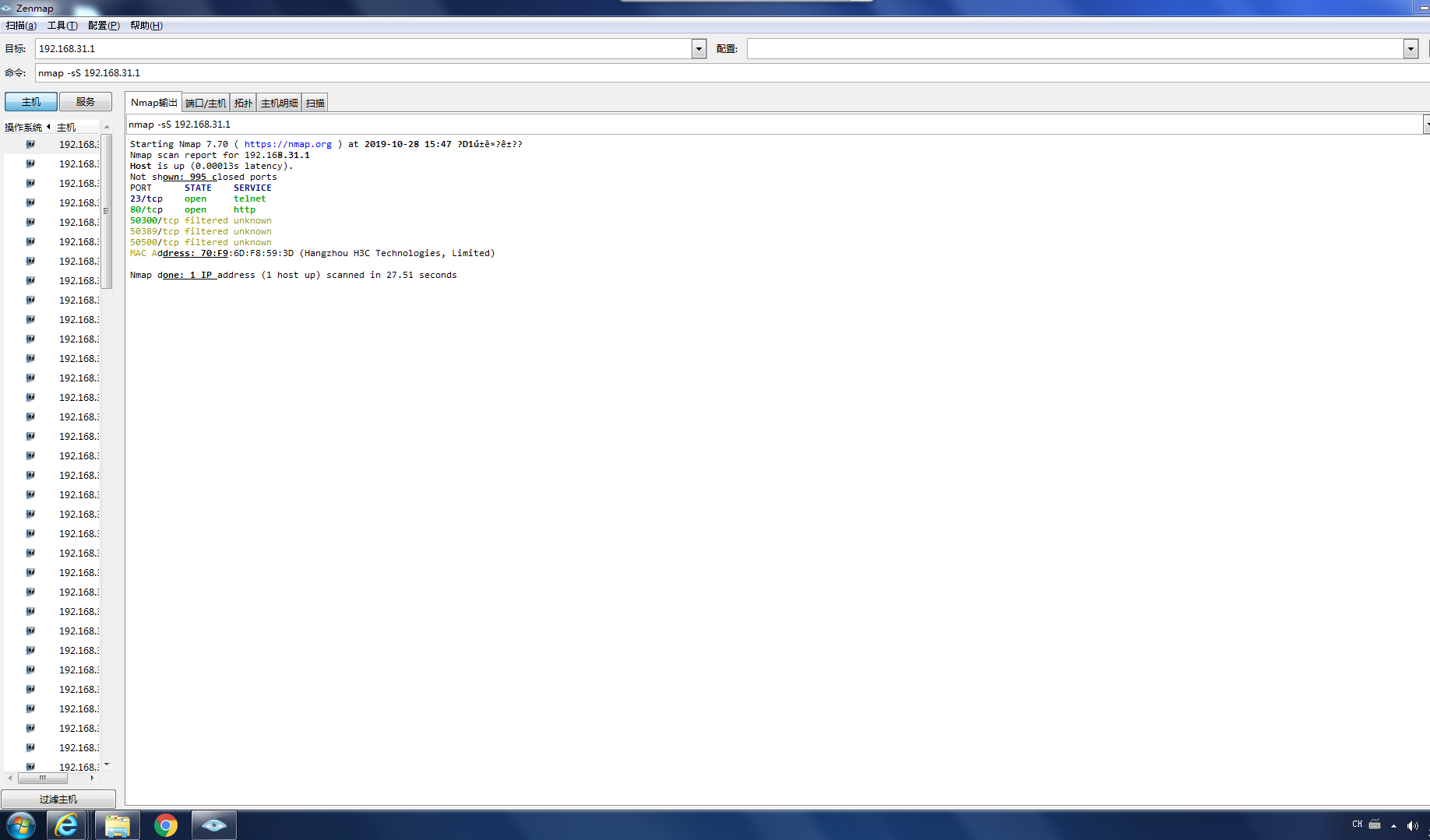This screenshot has width=1430, height=840.
Task: Click the volume speaker tray icon
Action: [x=1412, y=825]
